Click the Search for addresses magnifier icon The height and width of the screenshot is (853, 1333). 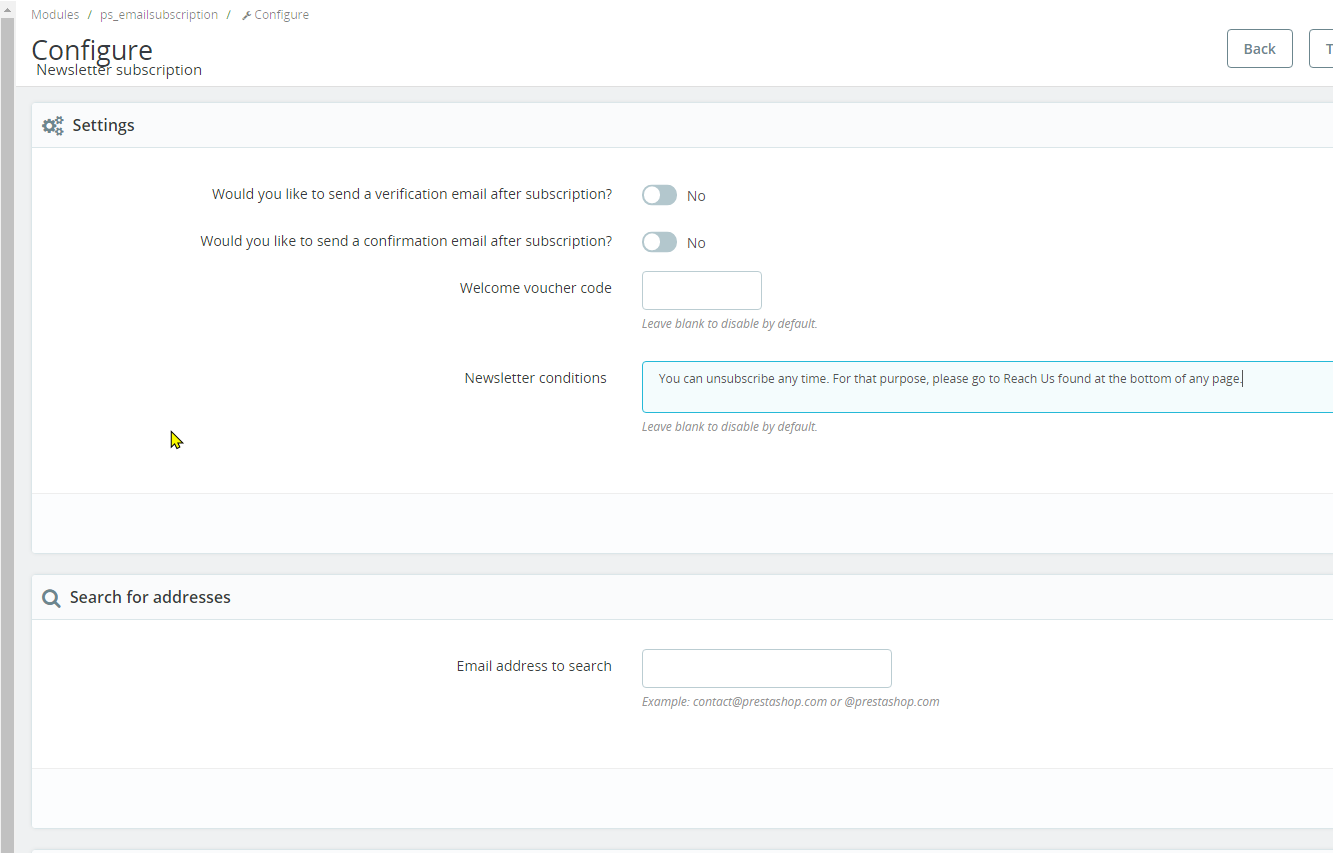pyautogui.click(x=51, y=598)
